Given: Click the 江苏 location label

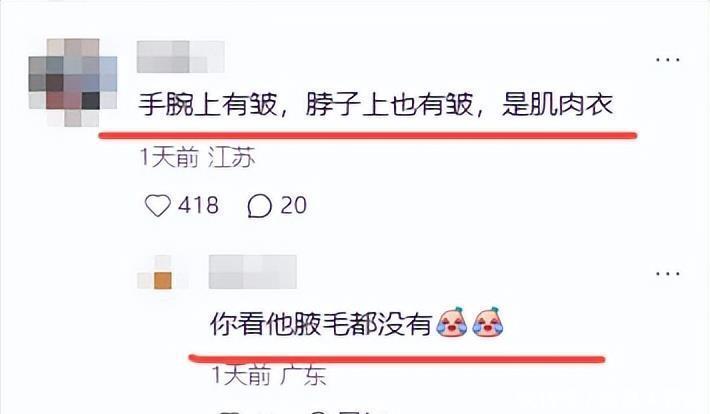Looking at the screenshot, I should 232,158.
